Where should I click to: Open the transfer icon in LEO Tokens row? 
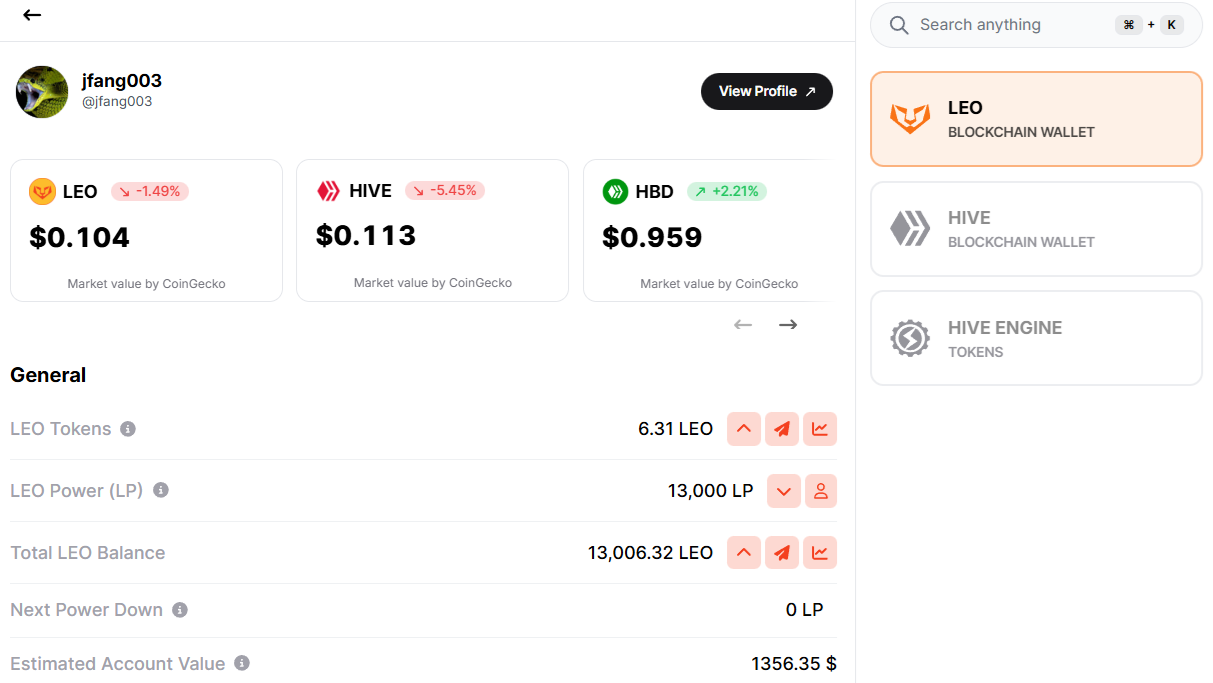tap(782, 429)
